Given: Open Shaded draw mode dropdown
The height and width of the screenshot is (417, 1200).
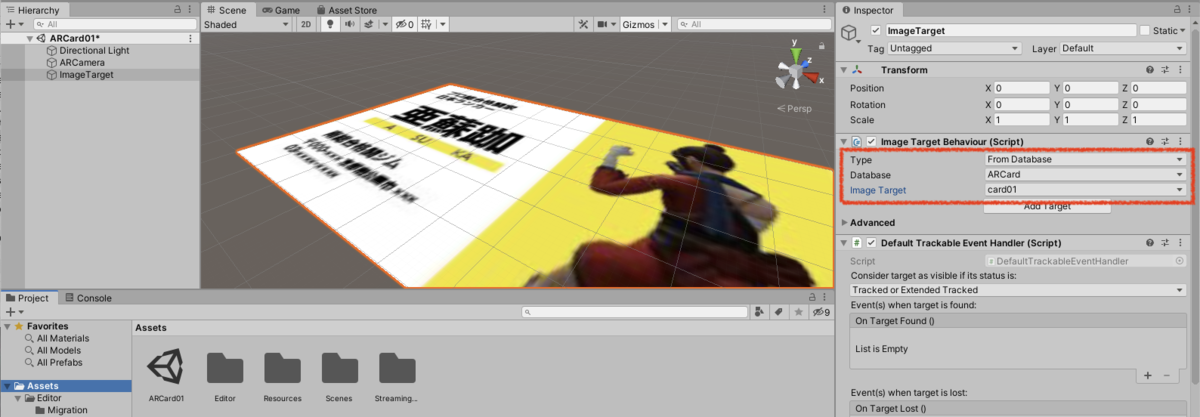Looking at the screenshot, I should (x=247, y=24).
